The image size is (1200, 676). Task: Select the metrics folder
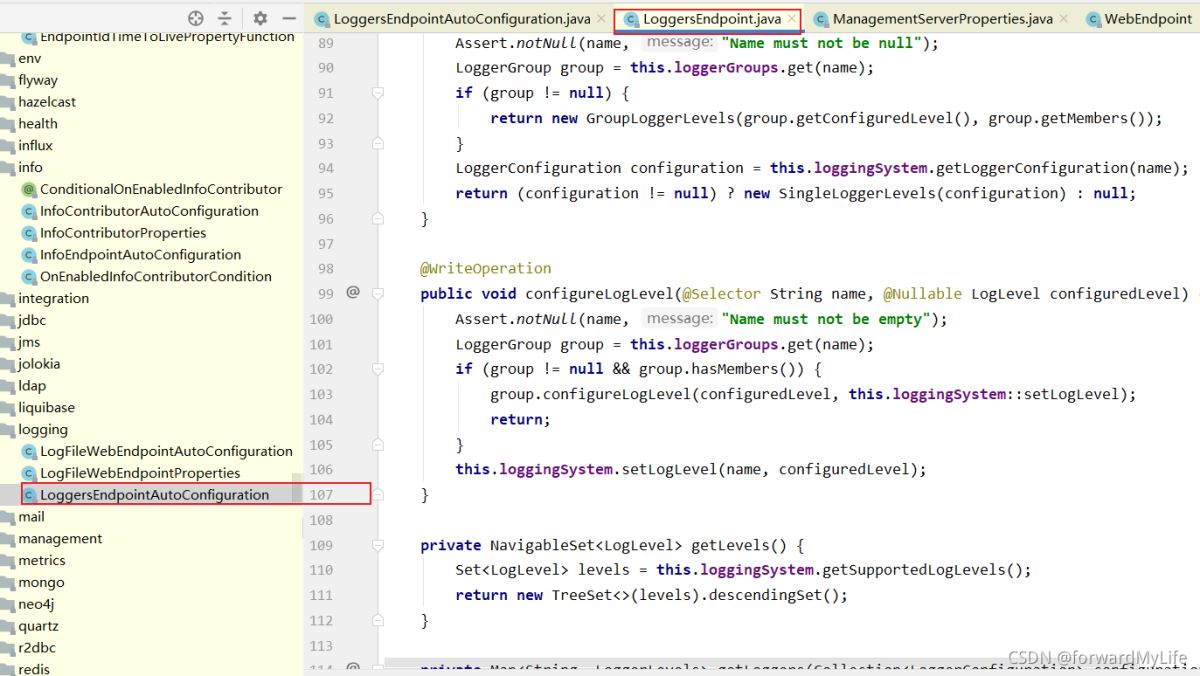(x=42, y=561)
